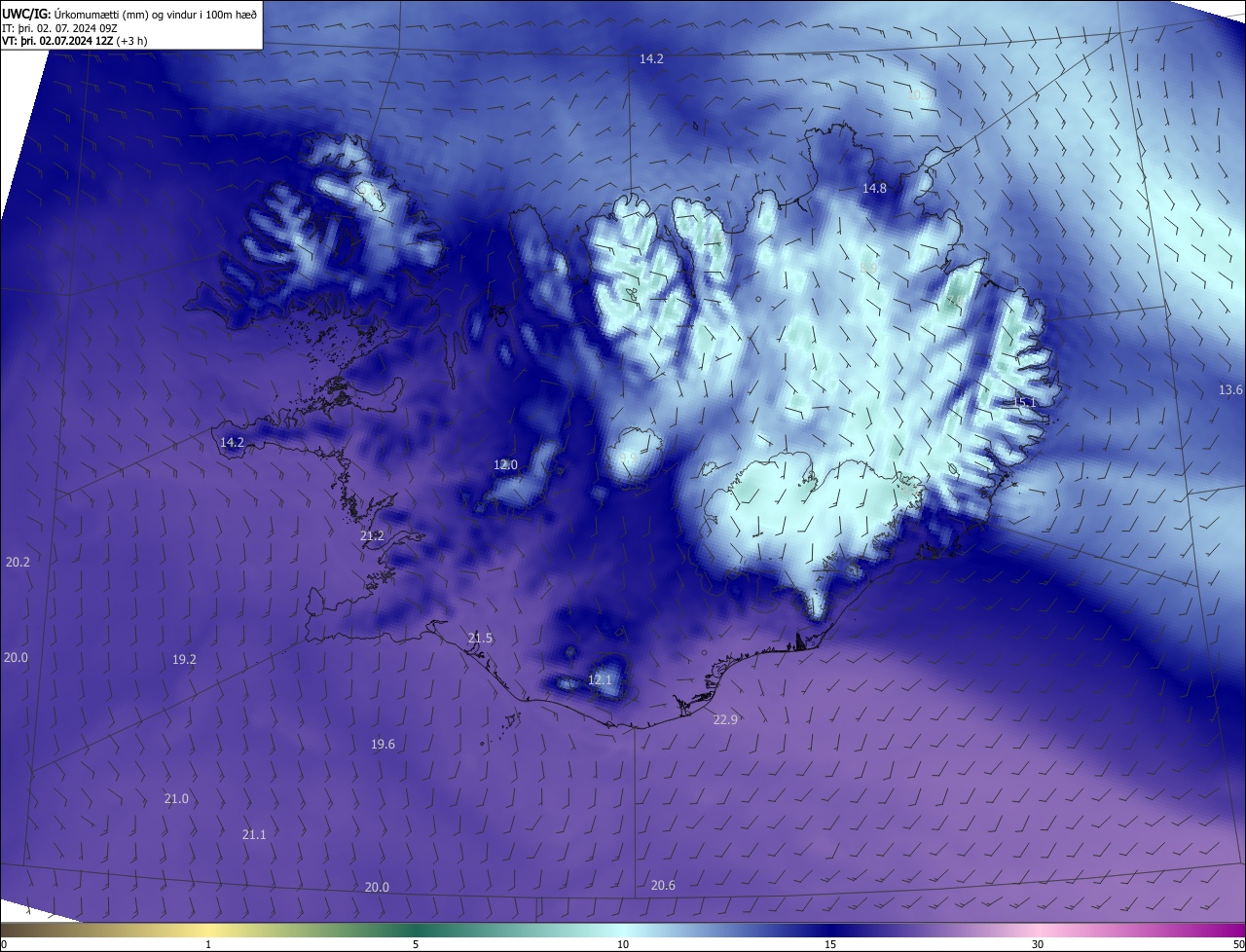1246x952 pixels.
Task: Click the 13.6 value label
Action: point(1230,390)
